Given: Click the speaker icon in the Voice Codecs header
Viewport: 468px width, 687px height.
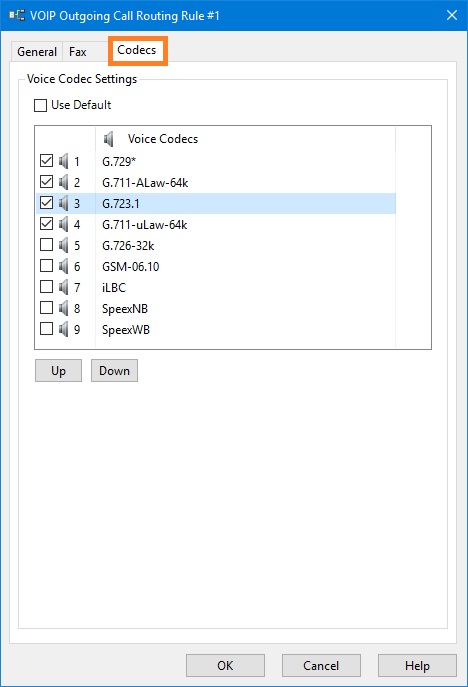Looking at the screenshot, I should pos(108,139).
